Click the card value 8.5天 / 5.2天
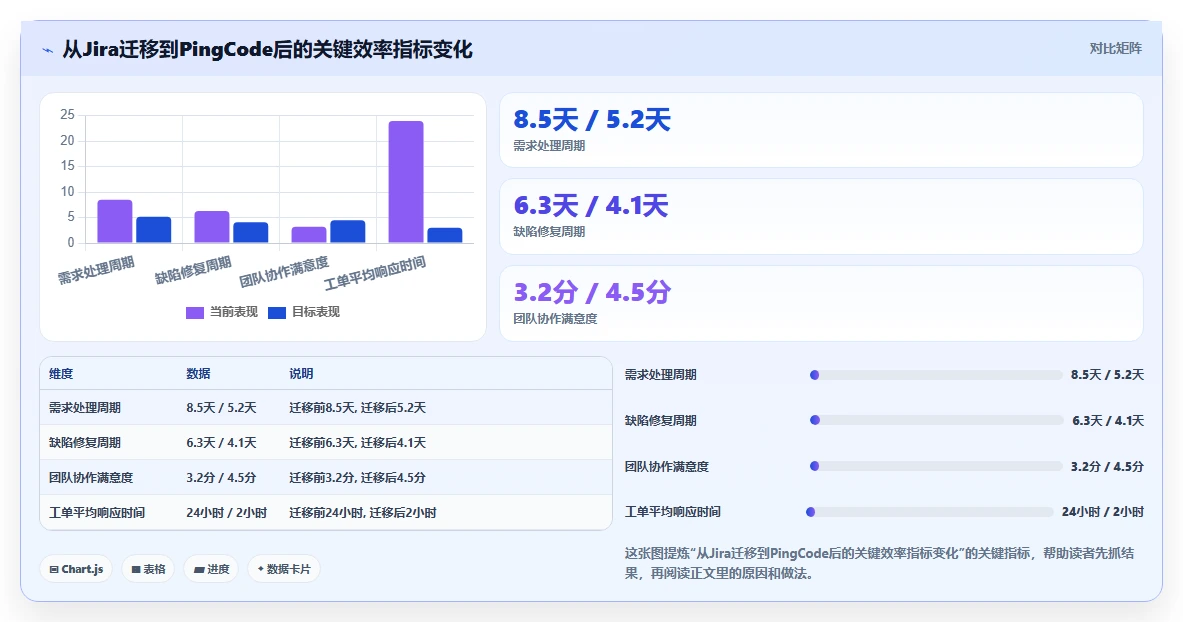This screenshot has height=622, width=1183. click(x=592, y=119)
